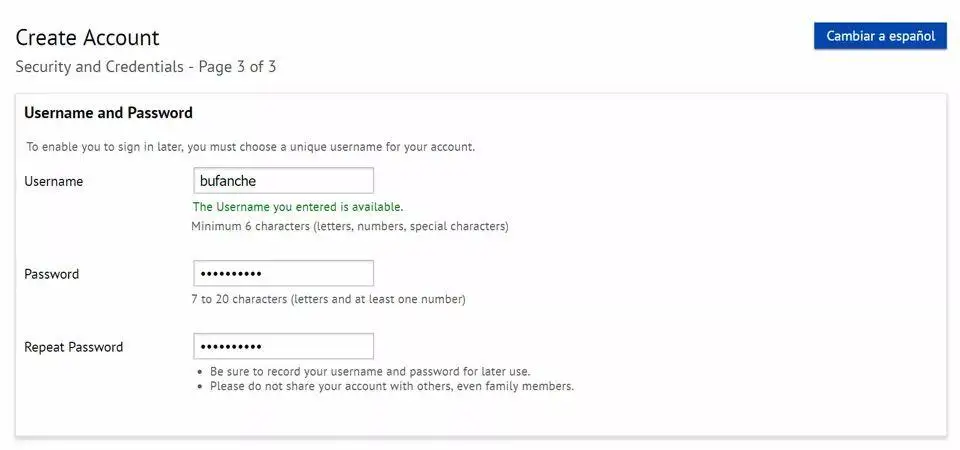Click the 'Minimum 6 characters' hint text
The width and height of the screenshot is (960, 450).
tap(350, 226)
